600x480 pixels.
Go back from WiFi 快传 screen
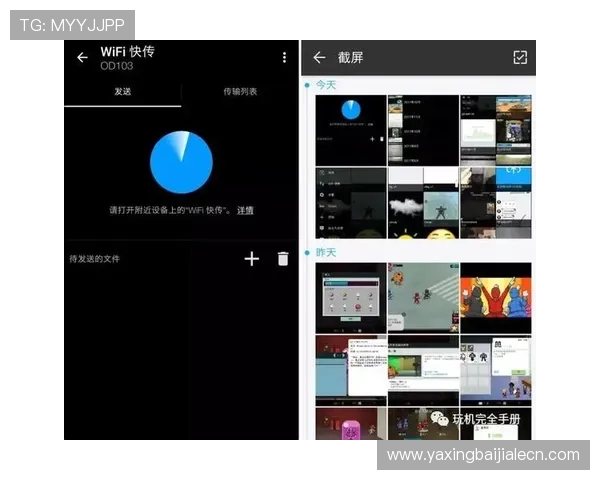[82, 58]
